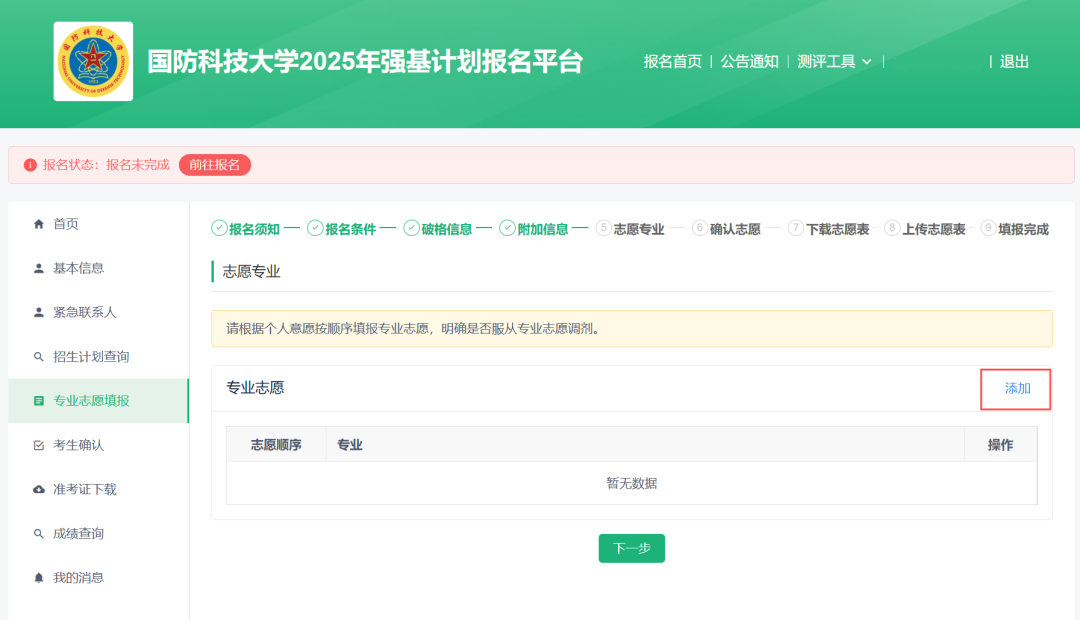Screen dimensions: 1080x620
Task: Click the green 下一步 button
Action: click(x=632, y=548)
